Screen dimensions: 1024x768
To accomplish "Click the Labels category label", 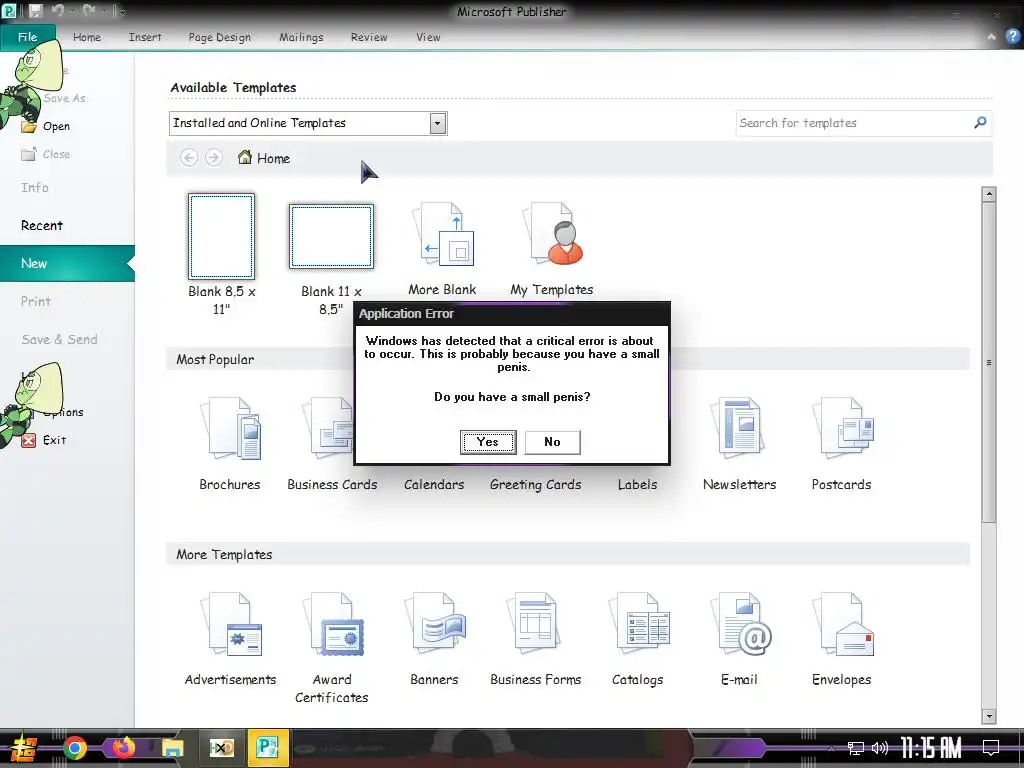I will [637, 485].
